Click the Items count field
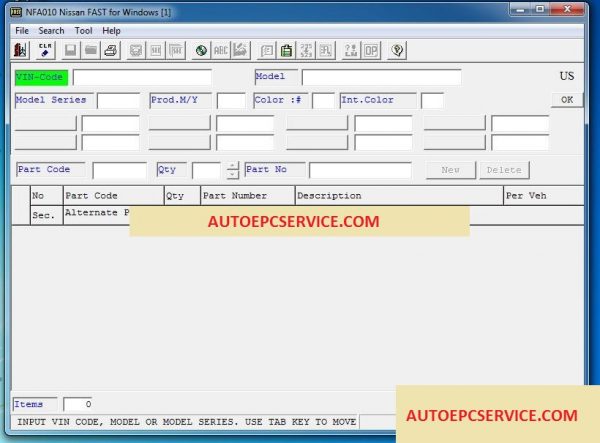This screenshot has width=600, height=443. tap(78, 404)
